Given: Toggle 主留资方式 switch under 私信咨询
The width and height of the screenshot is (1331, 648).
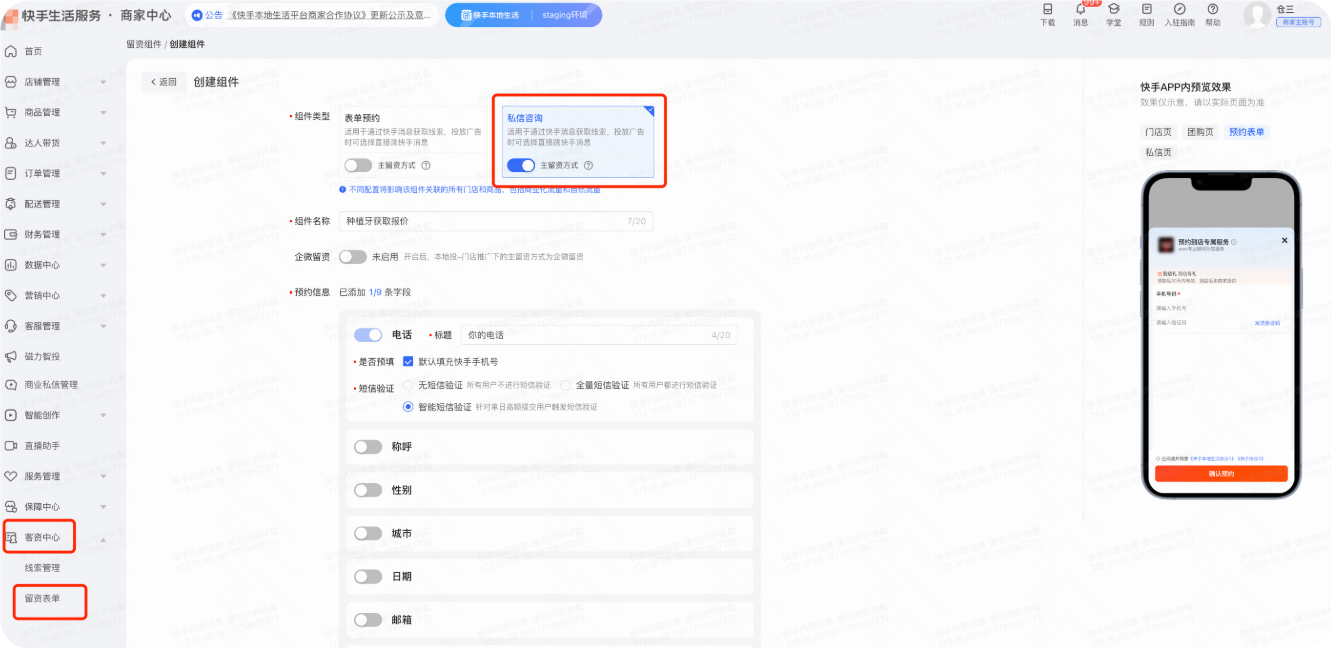Looking at the screenshot, I should [521, 166].
